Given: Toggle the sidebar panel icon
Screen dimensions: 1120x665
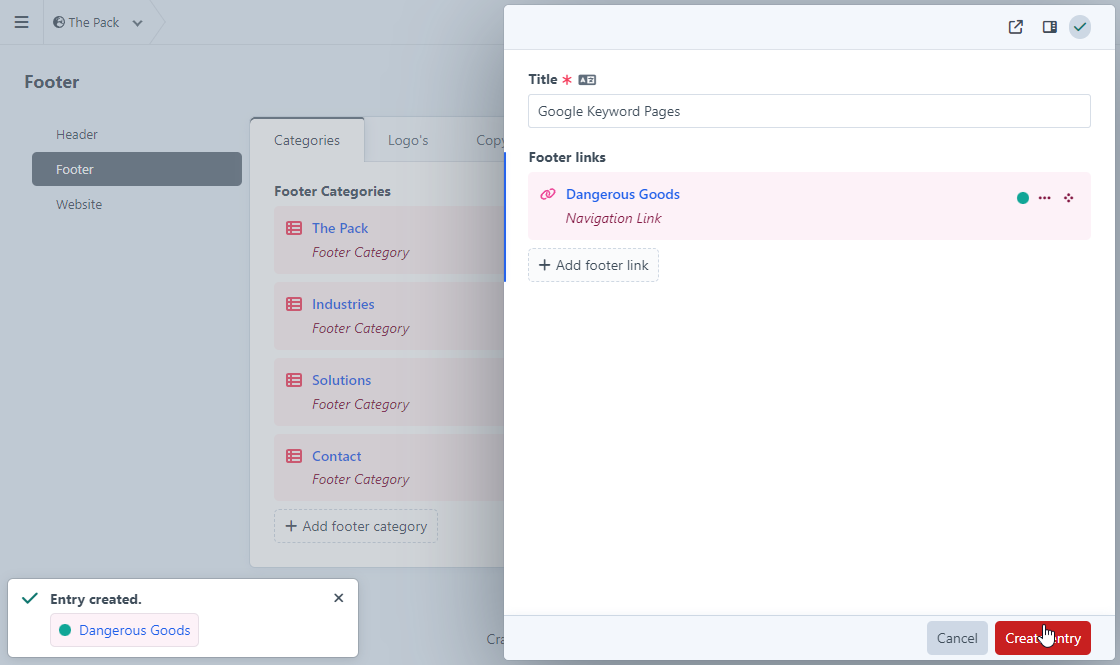Looking at the screenshot, I should [1049, 27].
